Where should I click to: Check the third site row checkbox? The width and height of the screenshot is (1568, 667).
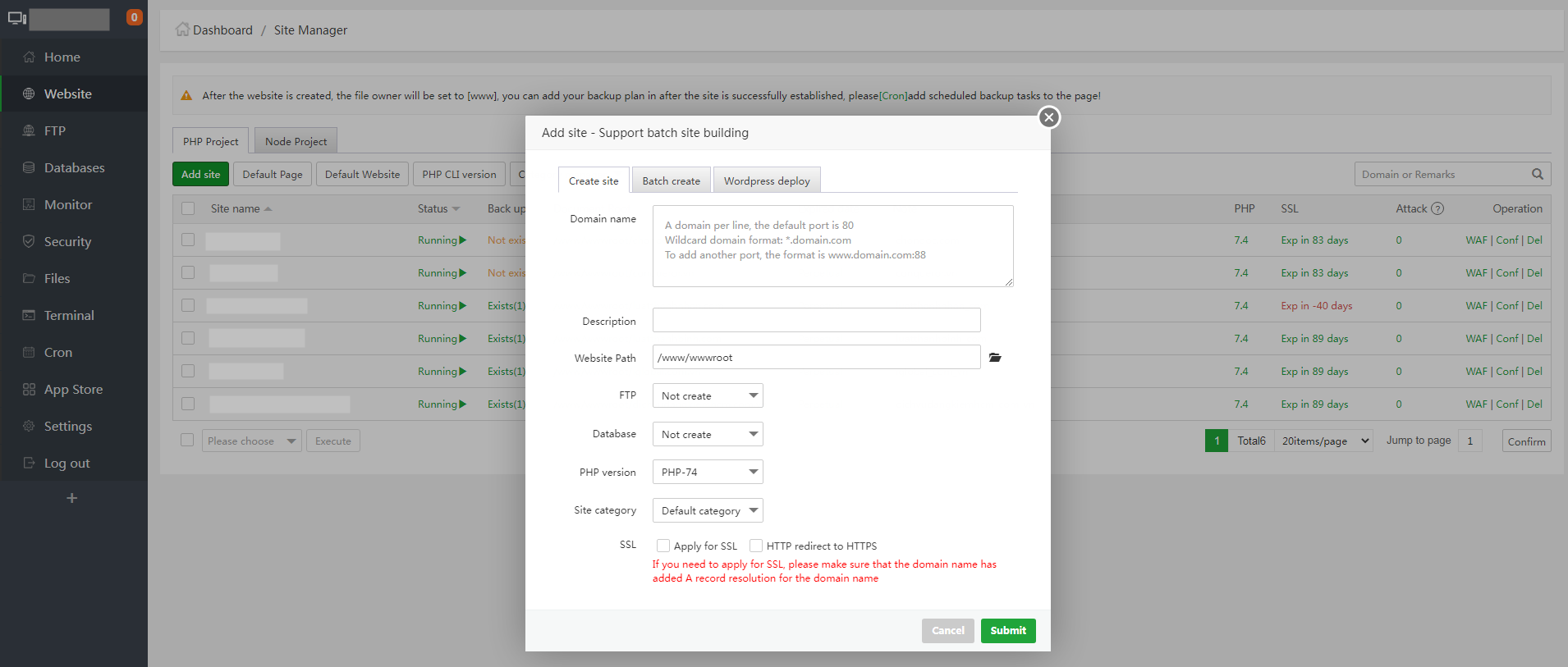[188, 305]
